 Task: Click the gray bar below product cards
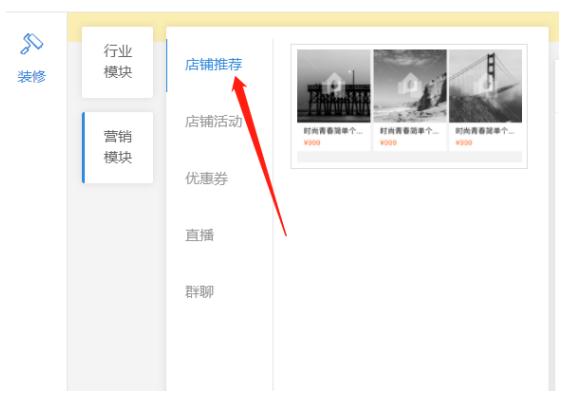409,157
